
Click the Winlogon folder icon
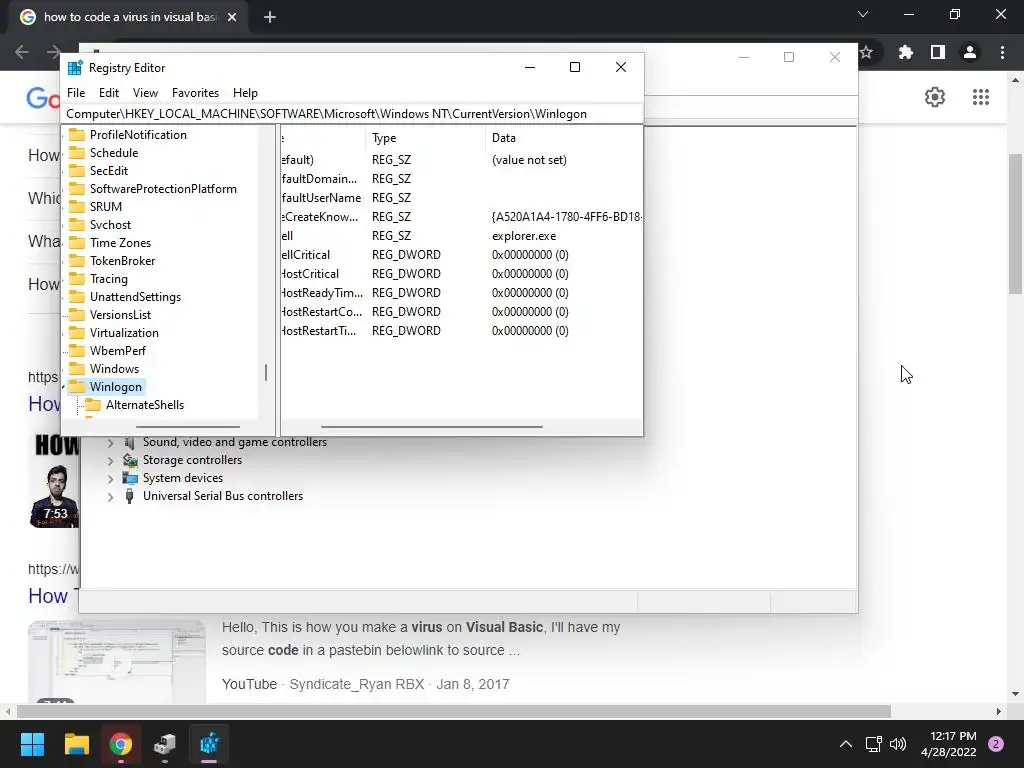click(77, 387)
